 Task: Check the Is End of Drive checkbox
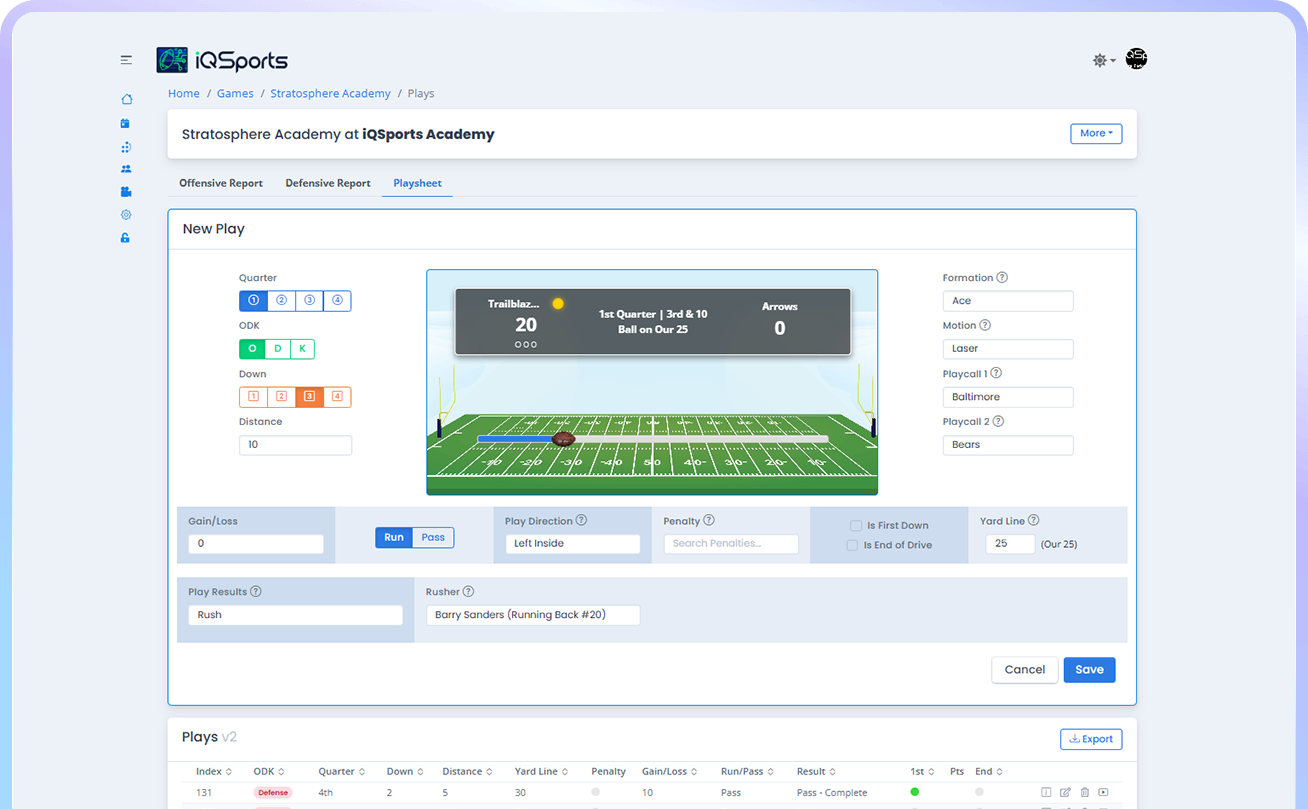853,546
